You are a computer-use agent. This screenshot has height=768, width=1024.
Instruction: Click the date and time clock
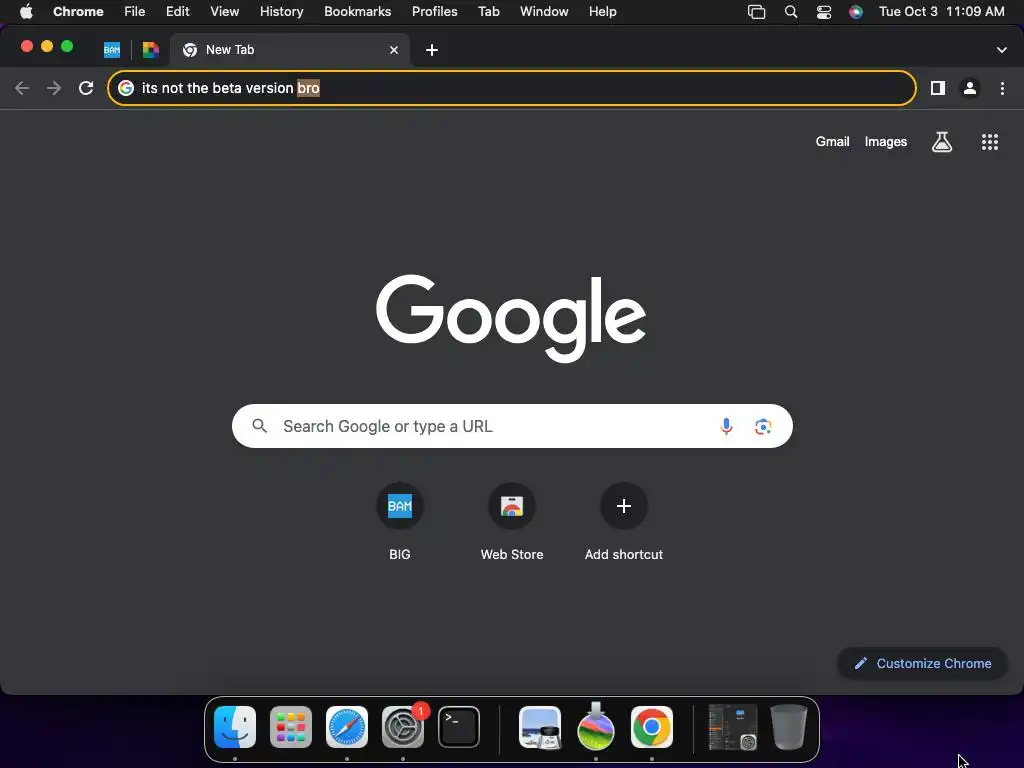(941, 12)
